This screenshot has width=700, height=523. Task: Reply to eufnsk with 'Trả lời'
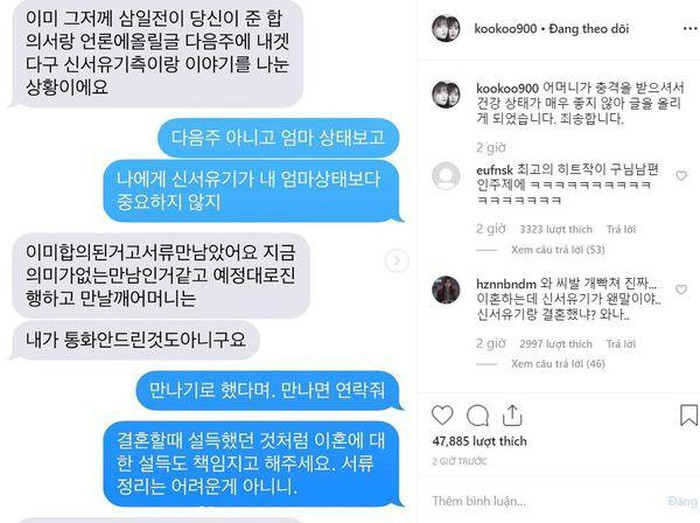pos(621,229)
